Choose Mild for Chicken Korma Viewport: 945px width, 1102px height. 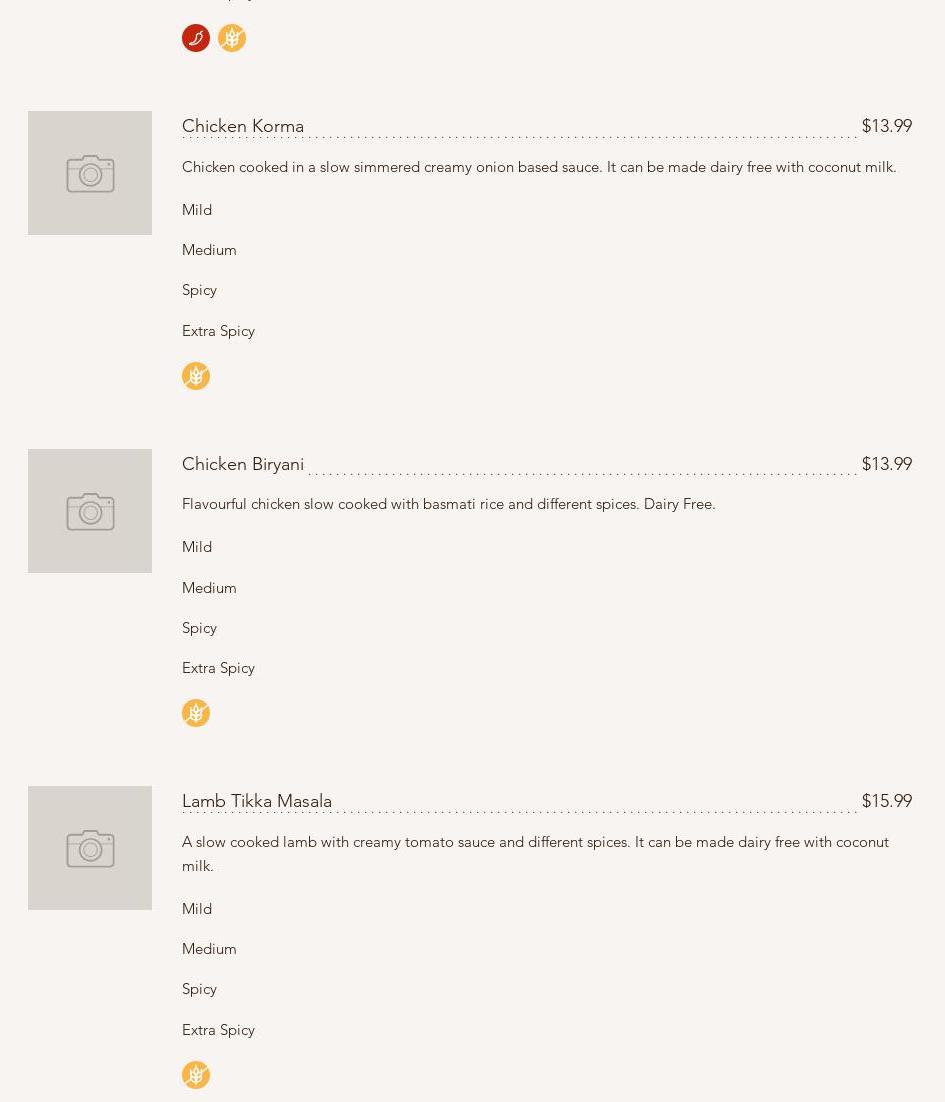(197, 210)
